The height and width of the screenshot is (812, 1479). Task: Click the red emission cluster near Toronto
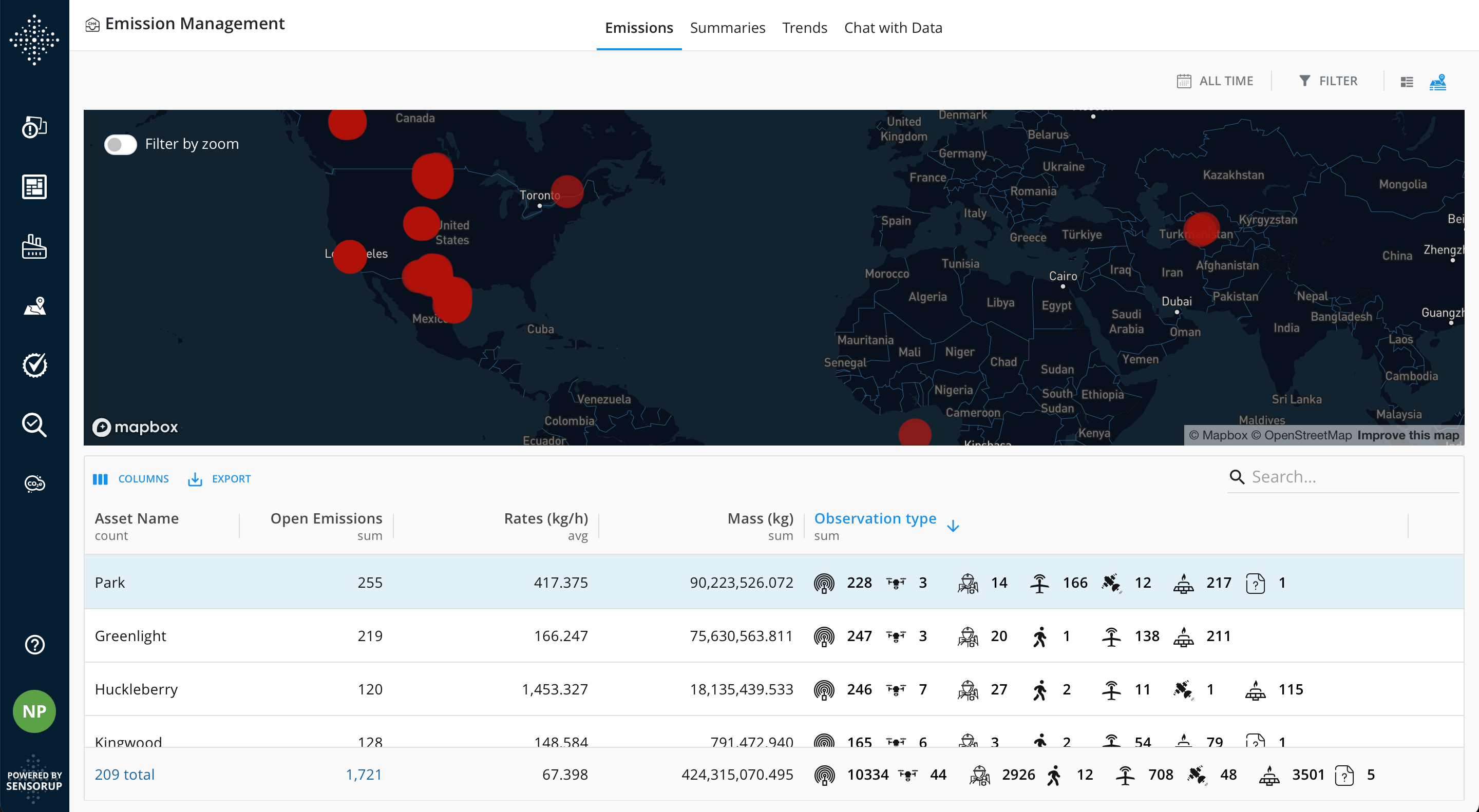[566, 191]
